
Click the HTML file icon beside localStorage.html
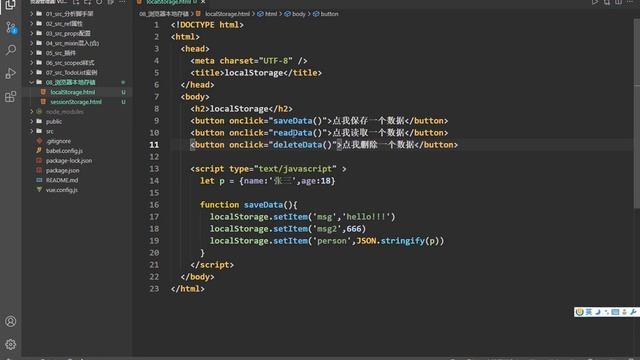point(43,92)
